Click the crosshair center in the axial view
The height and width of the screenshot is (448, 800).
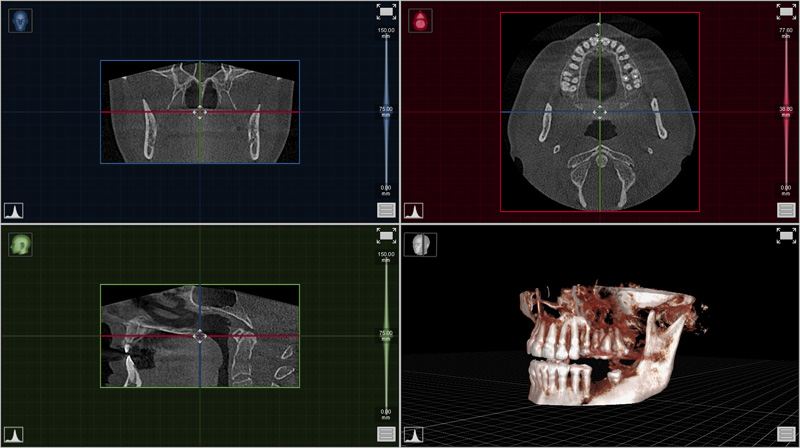[599, 112]
